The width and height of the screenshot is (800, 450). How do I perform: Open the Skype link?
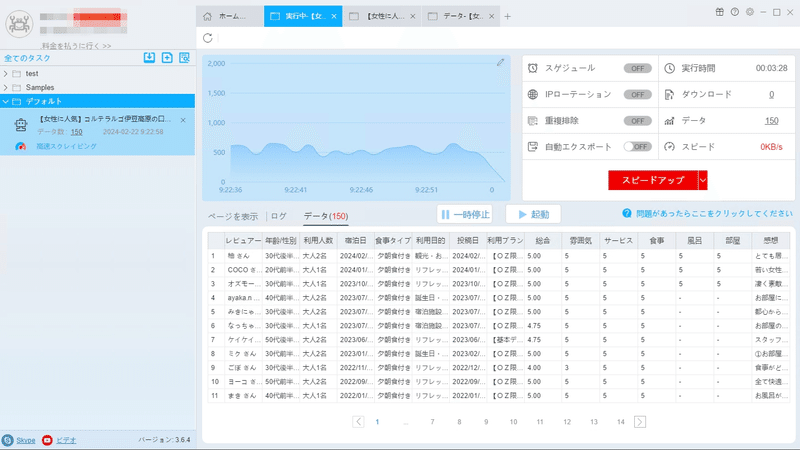coord(26,440)
